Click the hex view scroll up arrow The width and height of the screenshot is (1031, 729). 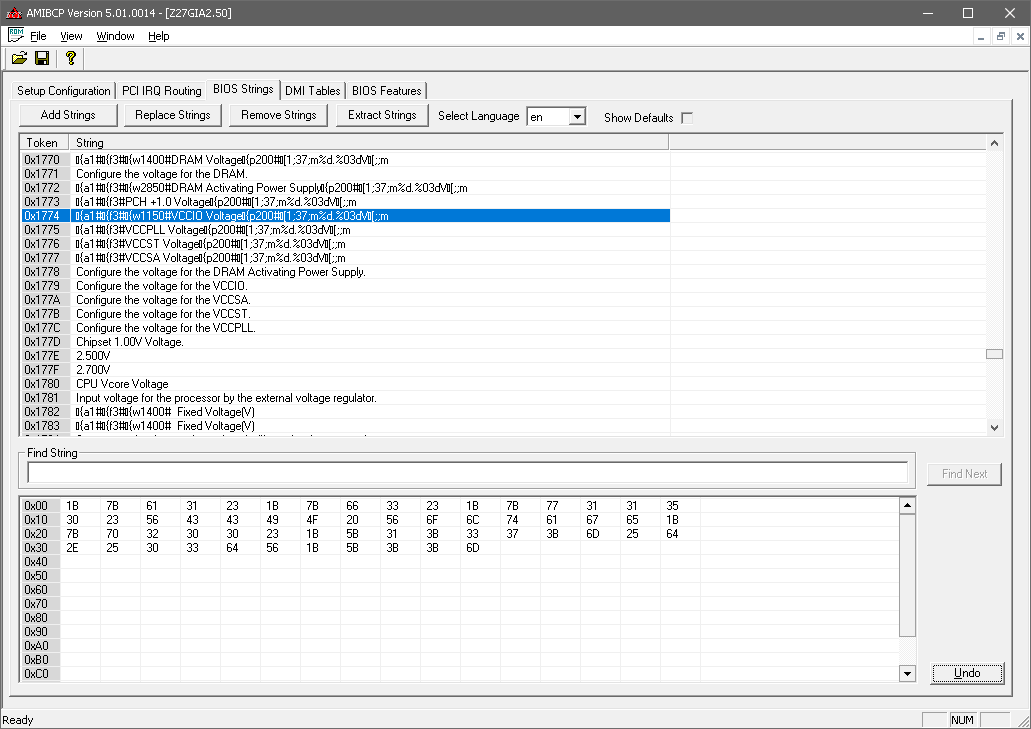(907, 506)
